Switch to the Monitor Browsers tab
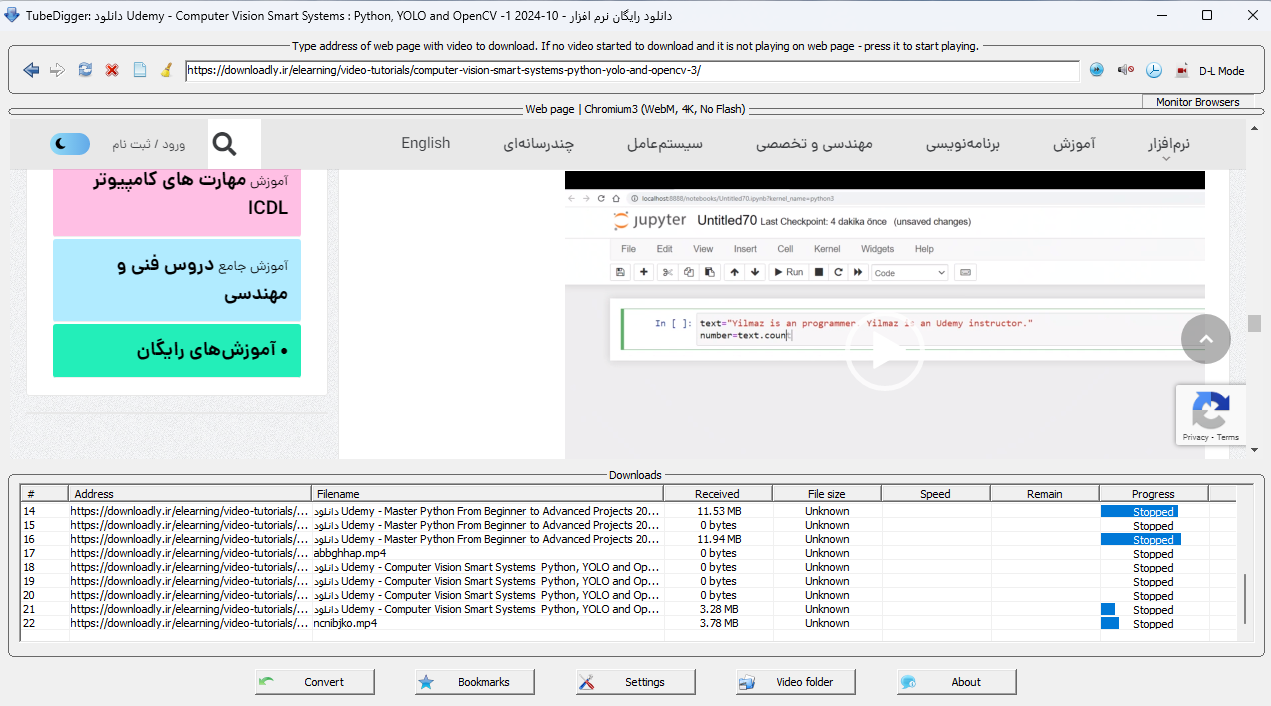This screenshot has height=706, width=1271. tap(1198, 102)
